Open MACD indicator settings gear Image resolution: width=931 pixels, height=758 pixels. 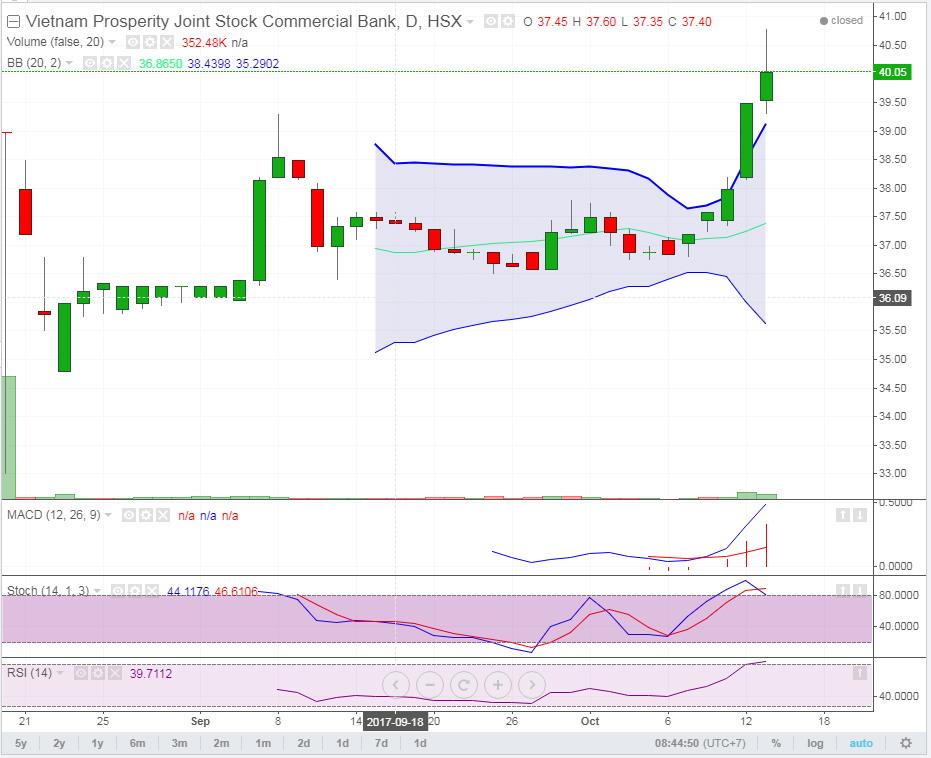(147, 515)
